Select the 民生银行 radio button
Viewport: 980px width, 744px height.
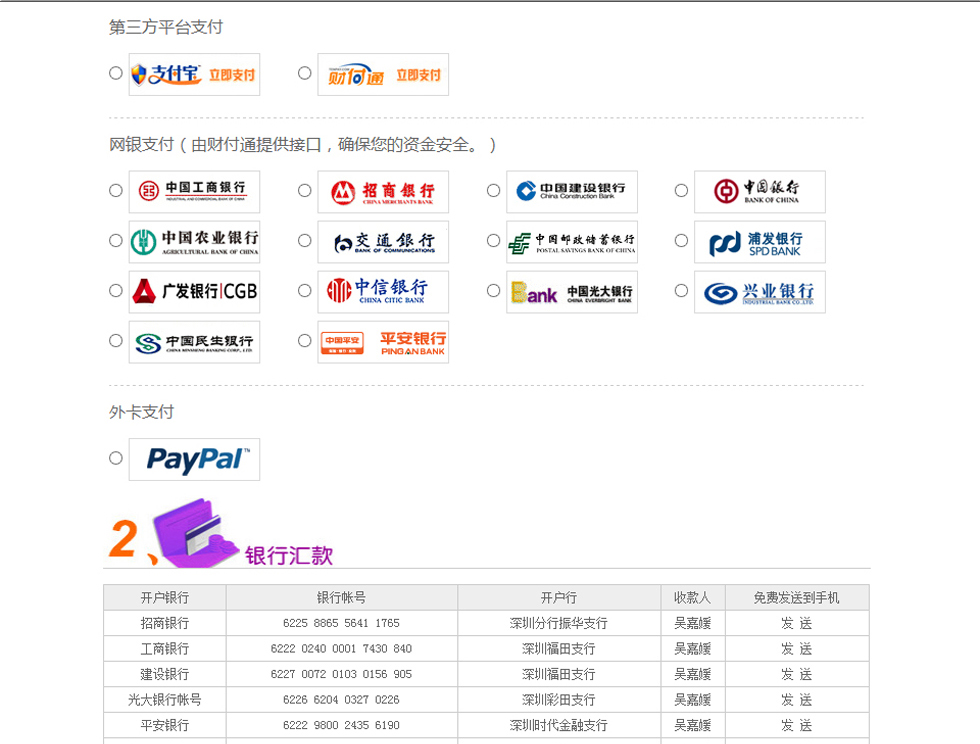click(x=116, y=341)
